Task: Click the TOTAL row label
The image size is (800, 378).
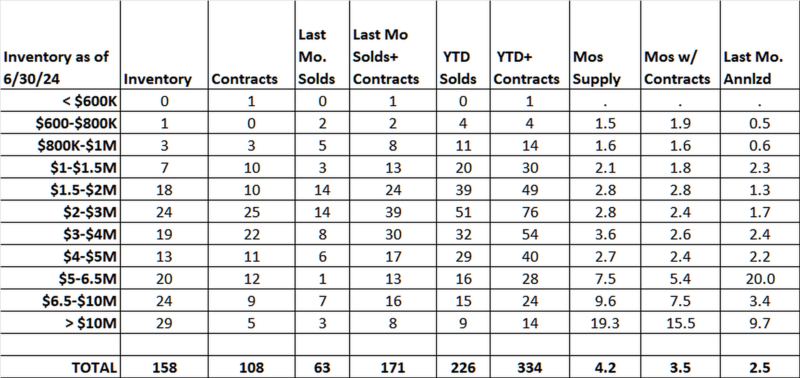Action: coord(94,367)
